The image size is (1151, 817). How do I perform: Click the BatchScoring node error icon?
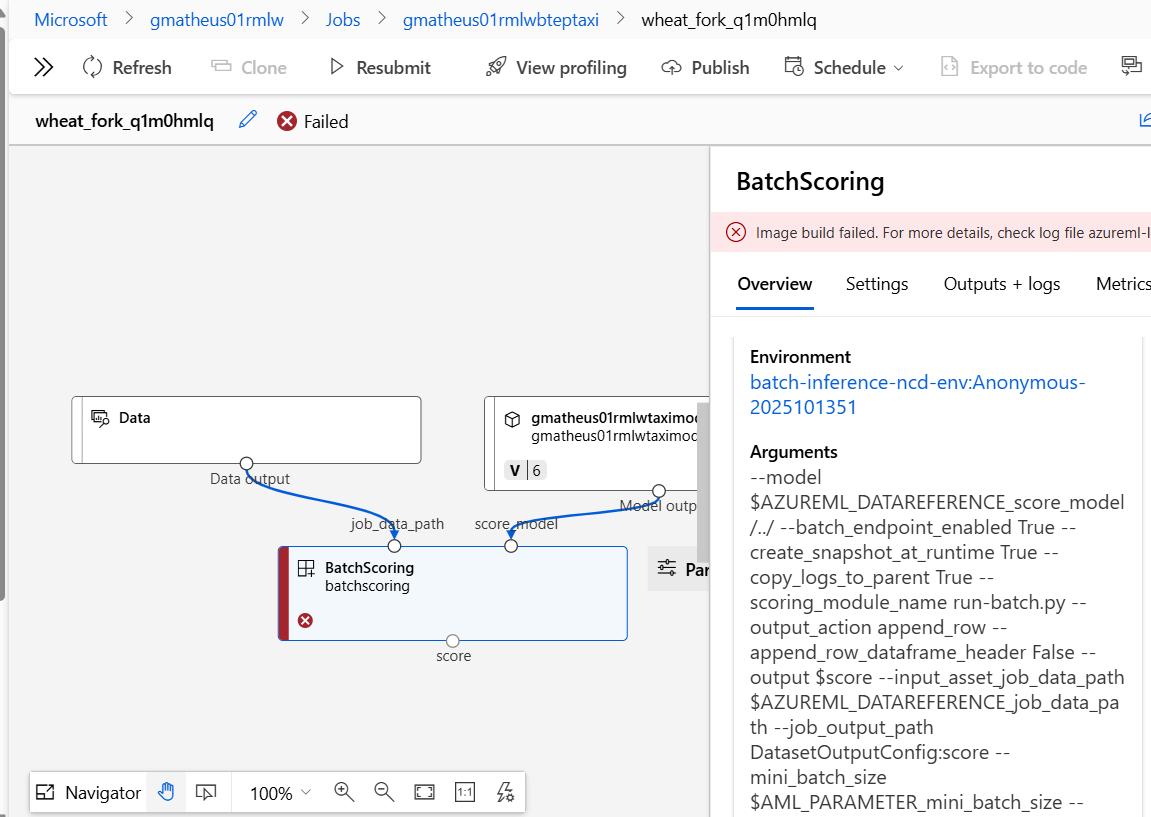pos(305,621)
